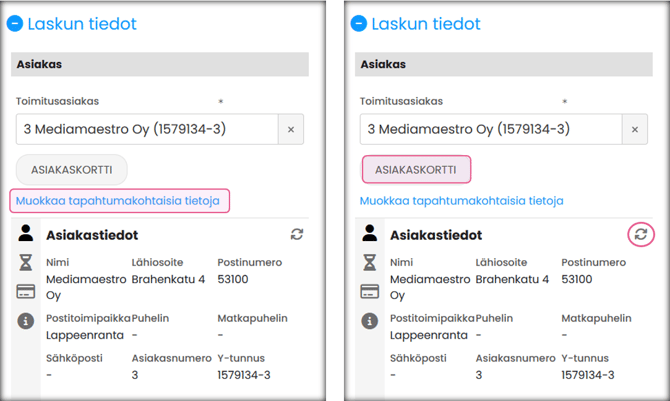The image size is (670, 401).
Task: Collapse the left Laskun tiedot section
Action: coord(15,24)
